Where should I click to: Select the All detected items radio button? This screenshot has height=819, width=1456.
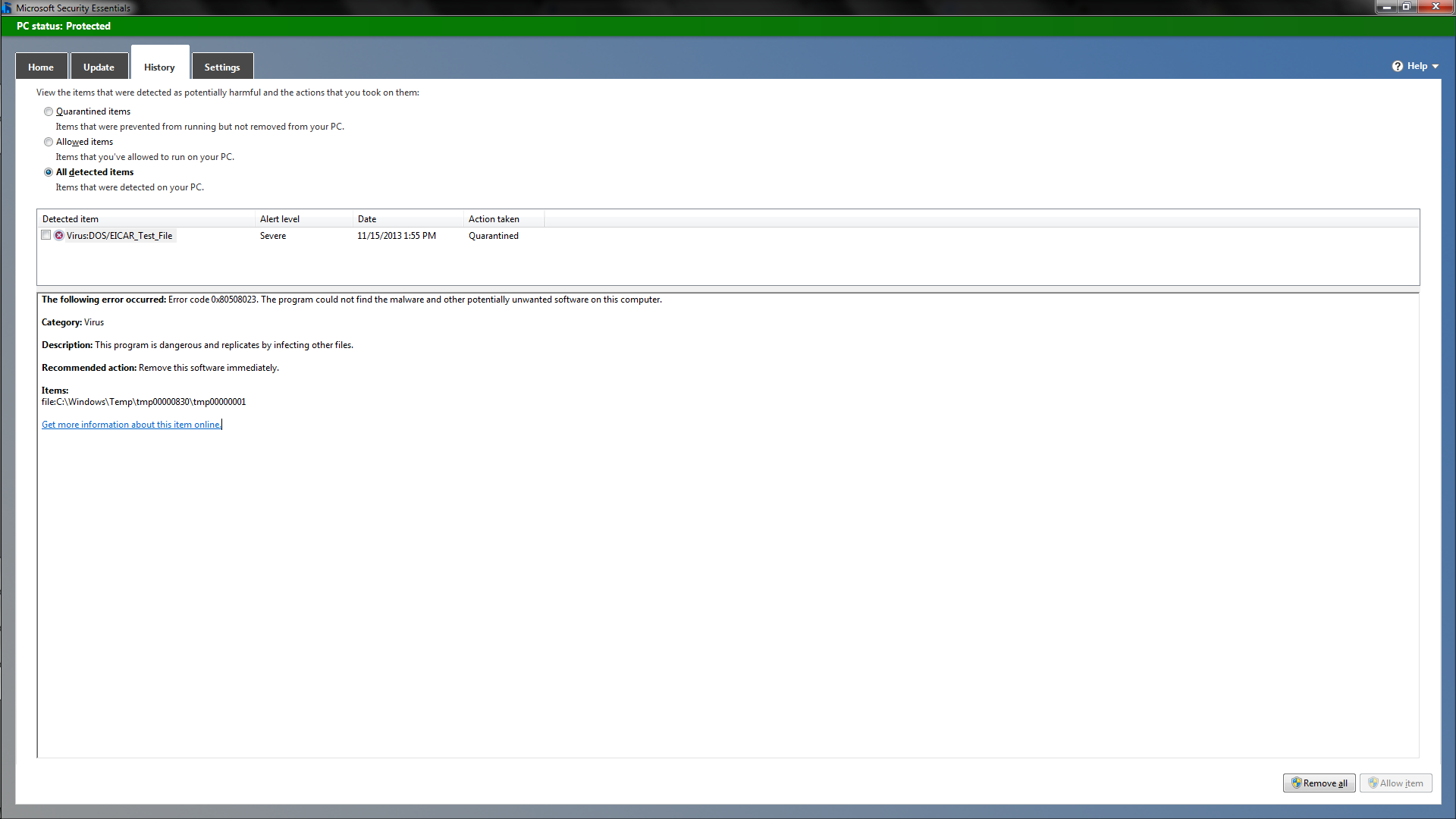49,172
